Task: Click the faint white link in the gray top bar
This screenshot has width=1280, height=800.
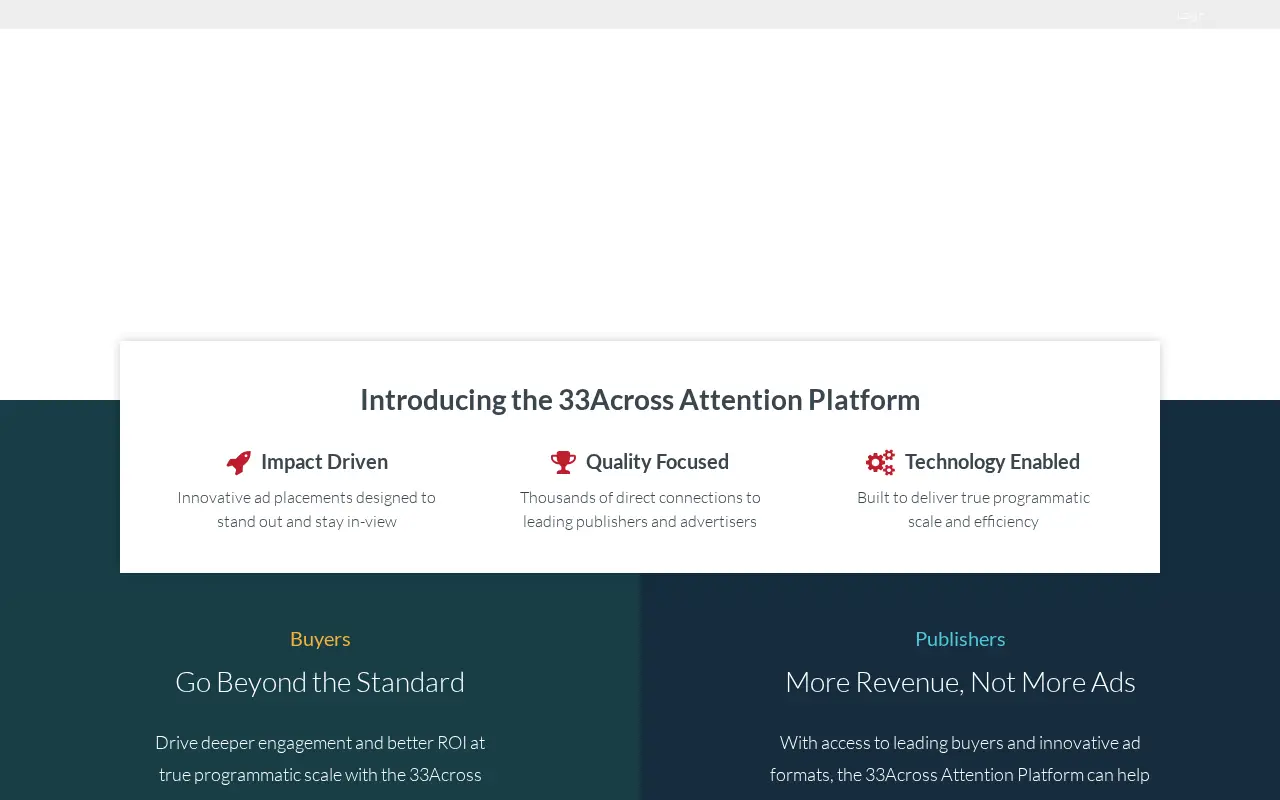Action: pyautogui.click(x=1190, y=14)
